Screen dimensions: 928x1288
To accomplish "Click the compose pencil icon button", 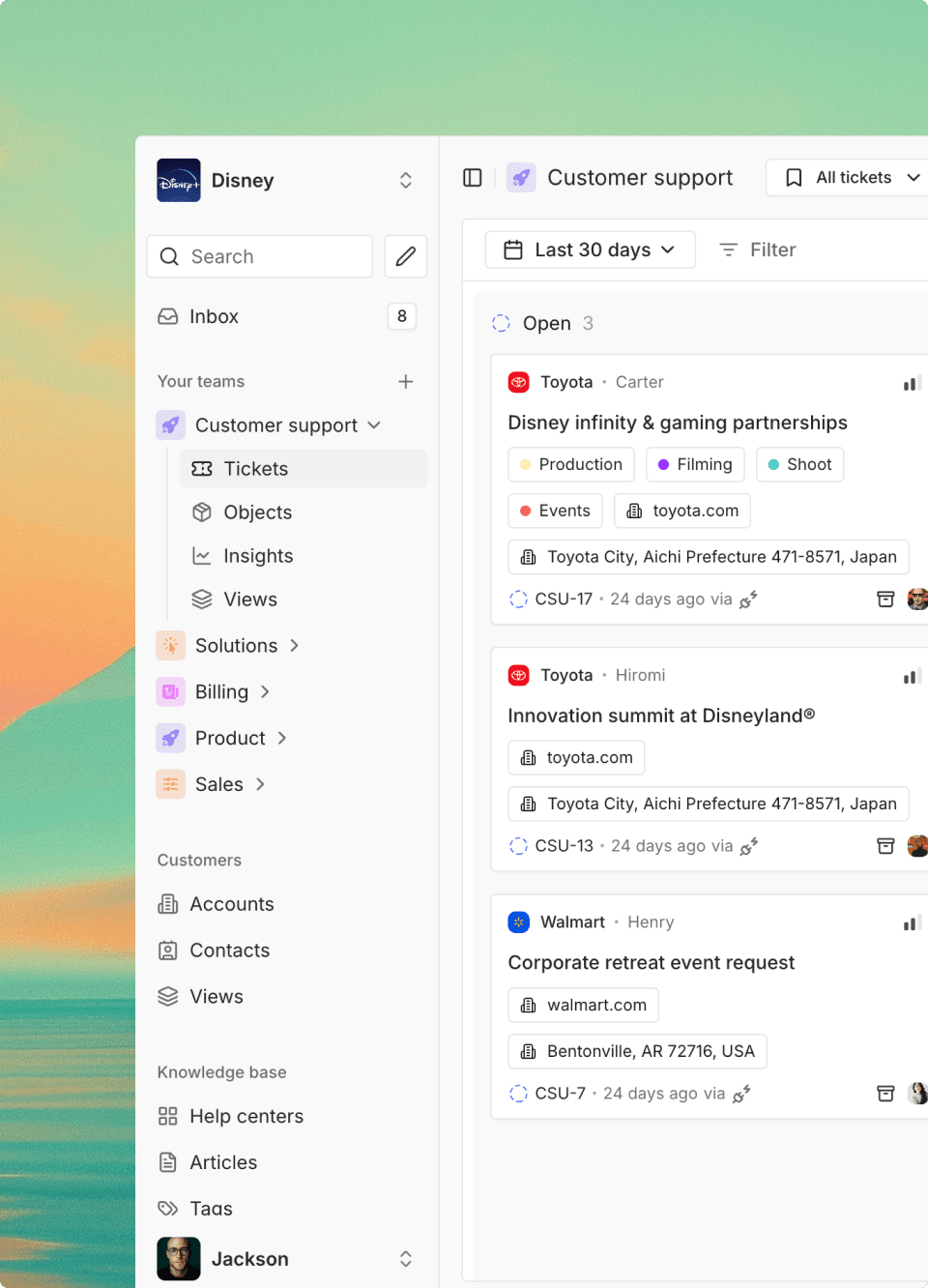I will [406, 256].
